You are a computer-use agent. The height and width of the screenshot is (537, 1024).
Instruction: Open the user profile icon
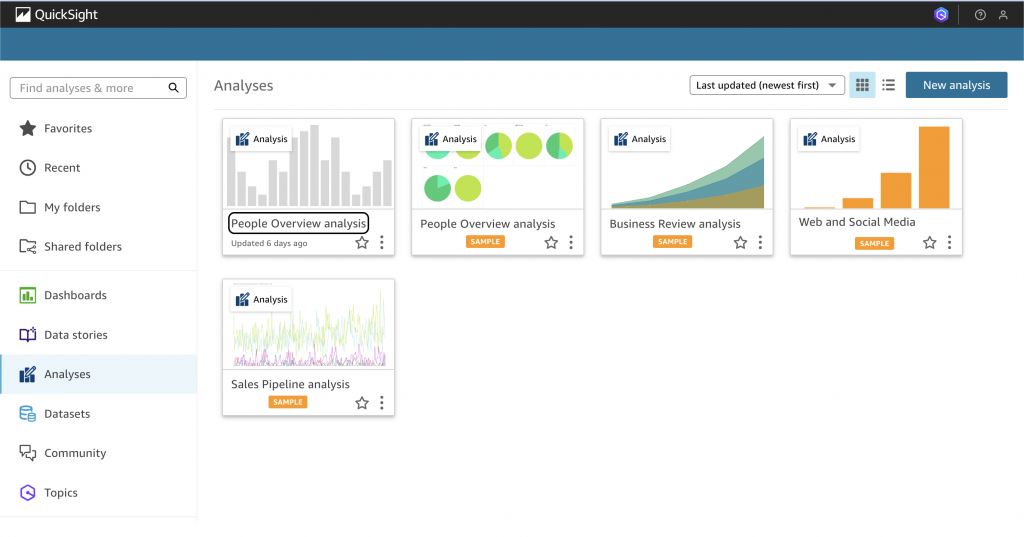click(x=1003, y=15)
